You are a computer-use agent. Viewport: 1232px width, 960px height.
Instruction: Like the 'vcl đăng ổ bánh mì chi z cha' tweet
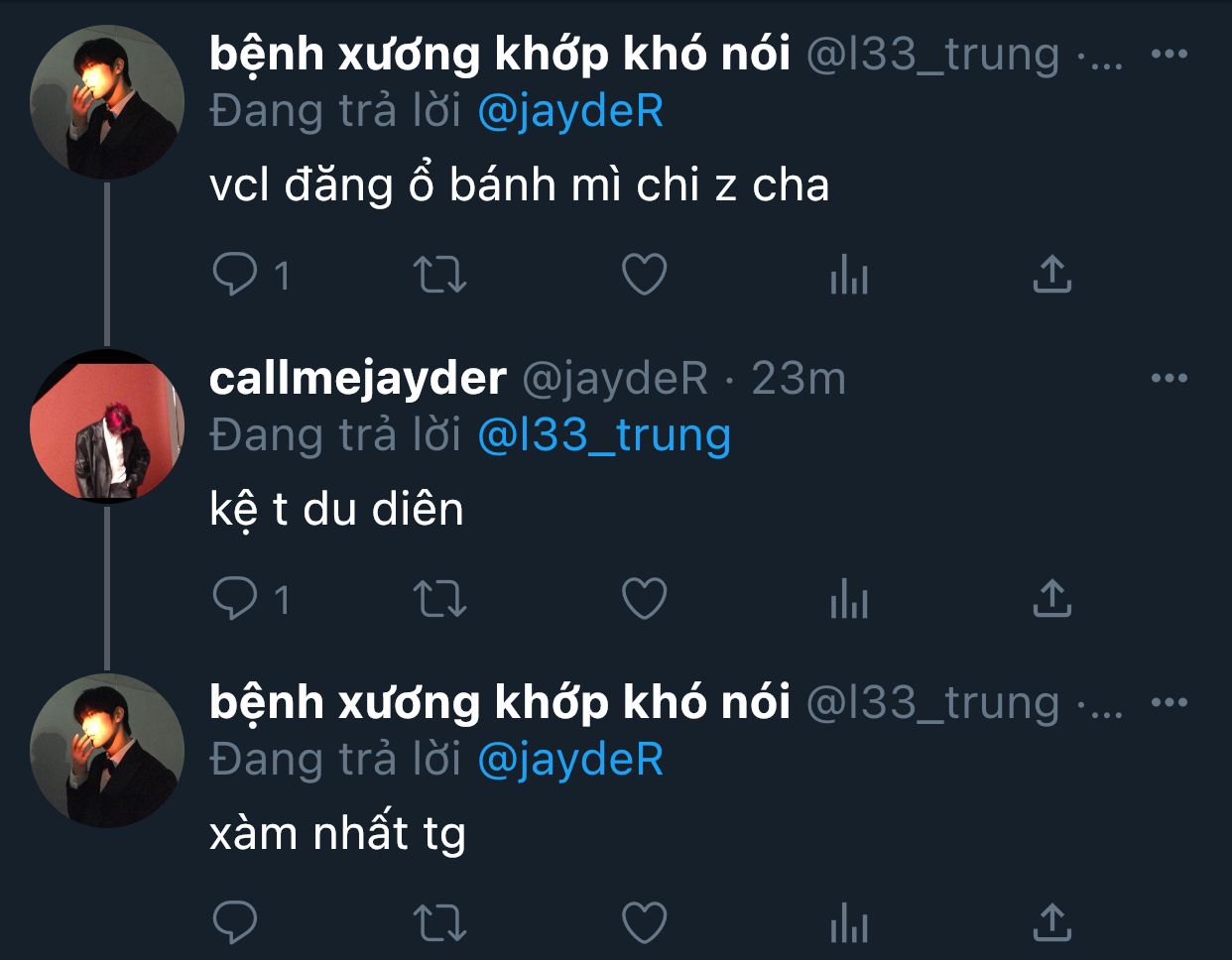tap(644, 275)
